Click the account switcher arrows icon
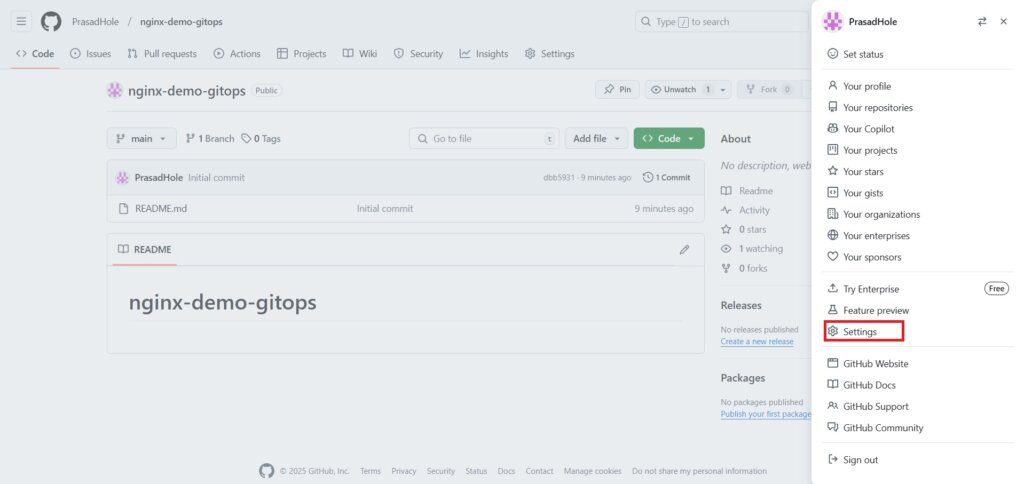 [982, 22]
